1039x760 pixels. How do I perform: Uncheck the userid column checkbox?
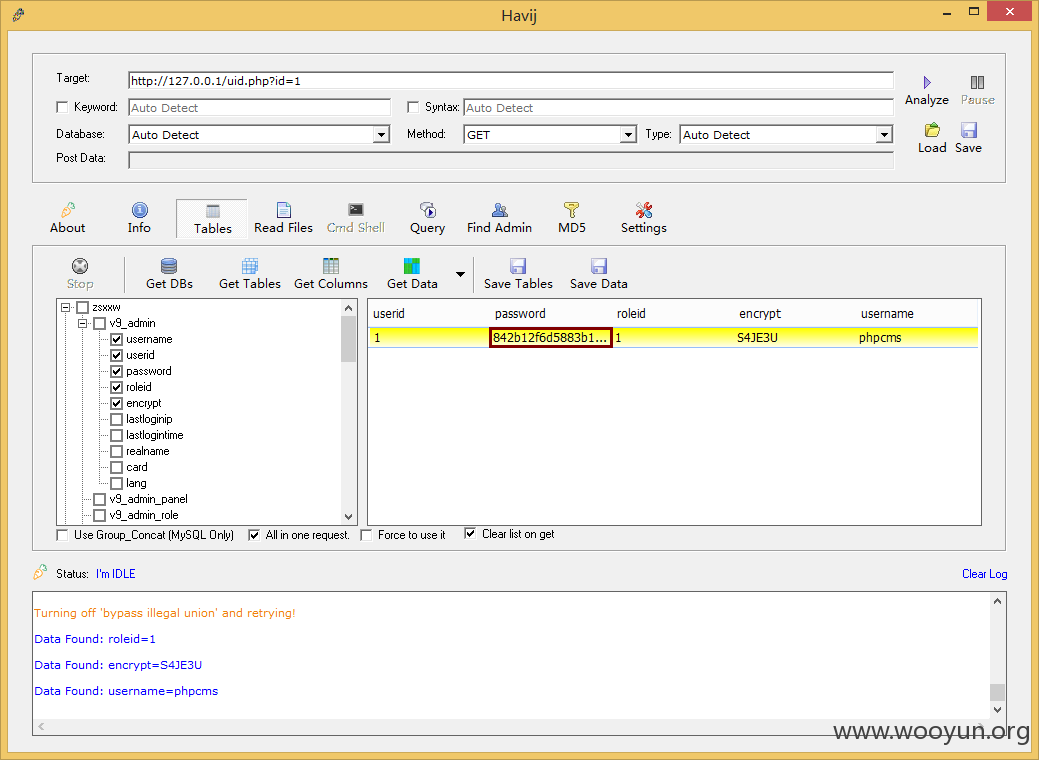(117, 355)
